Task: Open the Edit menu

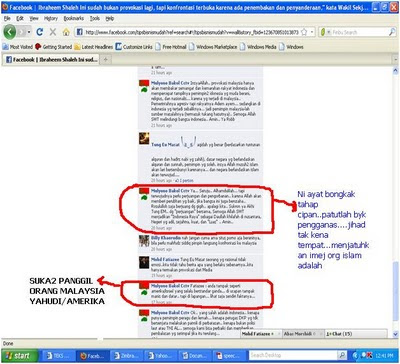Action: (x=20, y=19)
